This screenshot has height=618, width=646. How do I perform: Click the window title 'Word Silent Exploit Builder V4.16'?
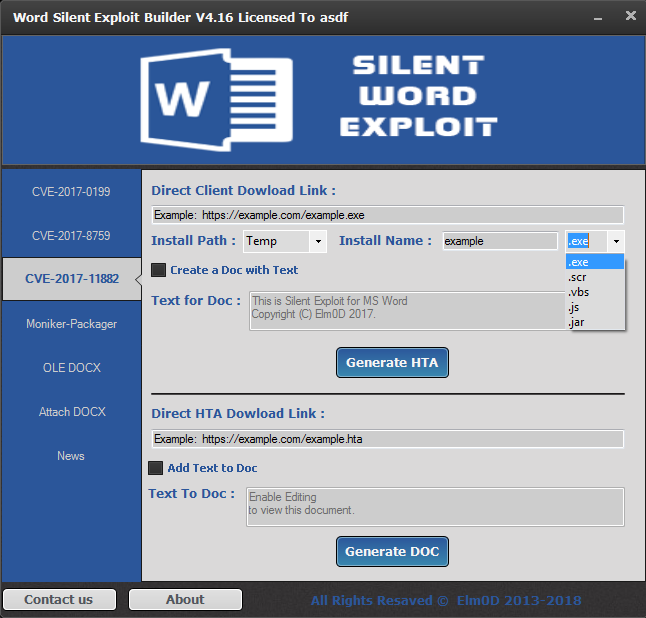pos(123,17)
